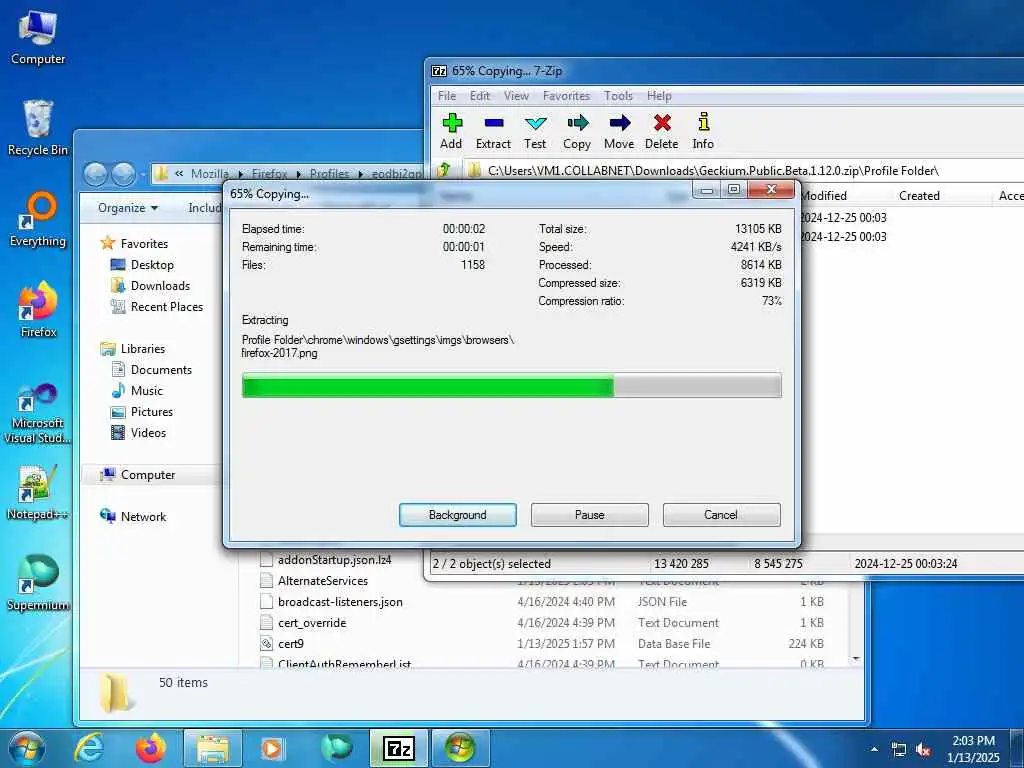Select Downloads in Explorer navigation pane

(x=160, y=285)
